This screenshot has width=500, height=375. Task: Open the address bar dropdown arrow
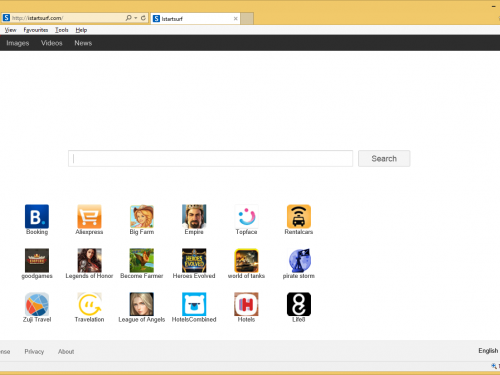pyautogui.click(x=136, y=18)
